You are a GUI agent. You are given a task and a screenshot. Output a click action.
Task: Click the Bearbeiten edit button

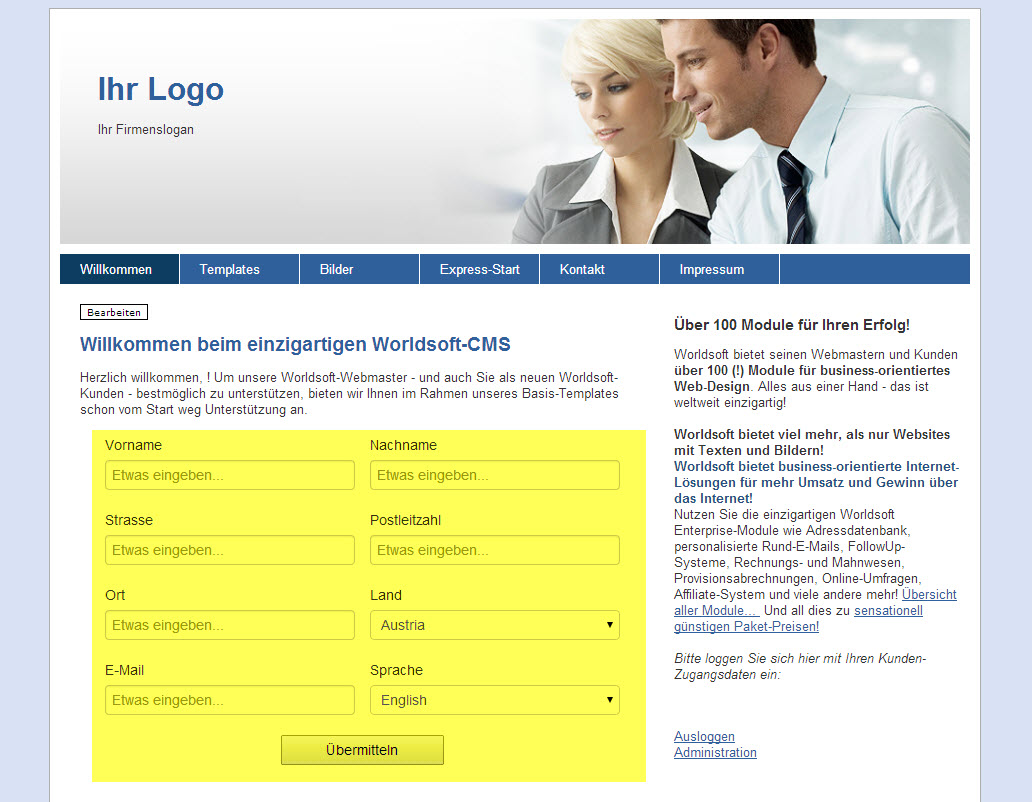(x=114, y=313)
